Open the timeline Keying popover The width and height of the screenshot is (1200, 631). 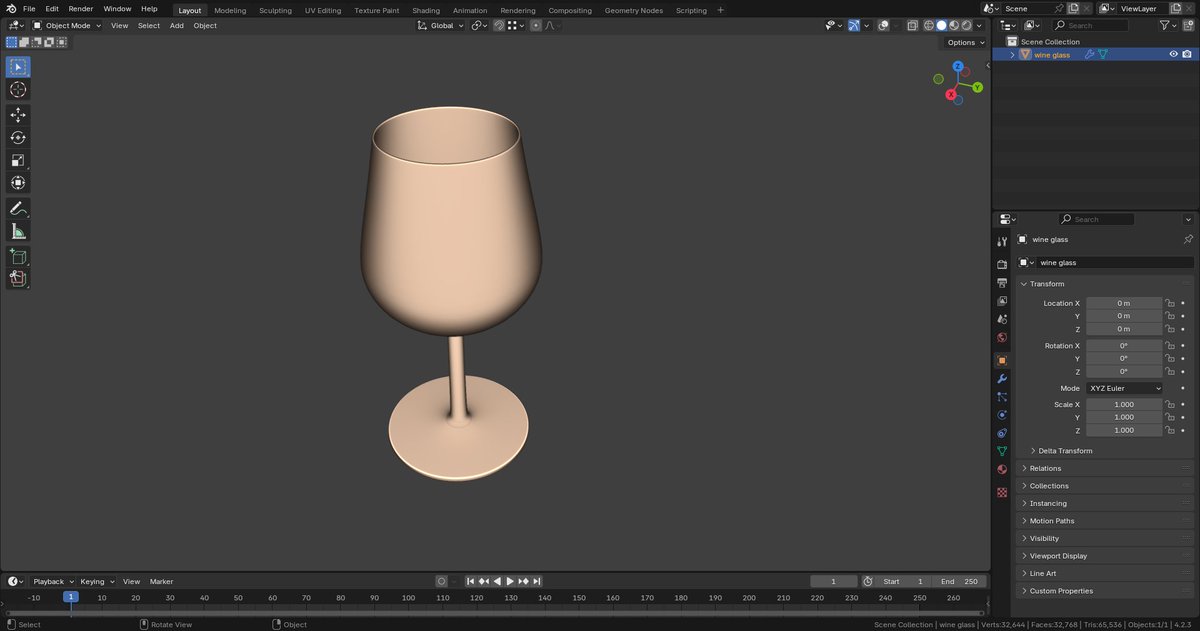(96, 581)
